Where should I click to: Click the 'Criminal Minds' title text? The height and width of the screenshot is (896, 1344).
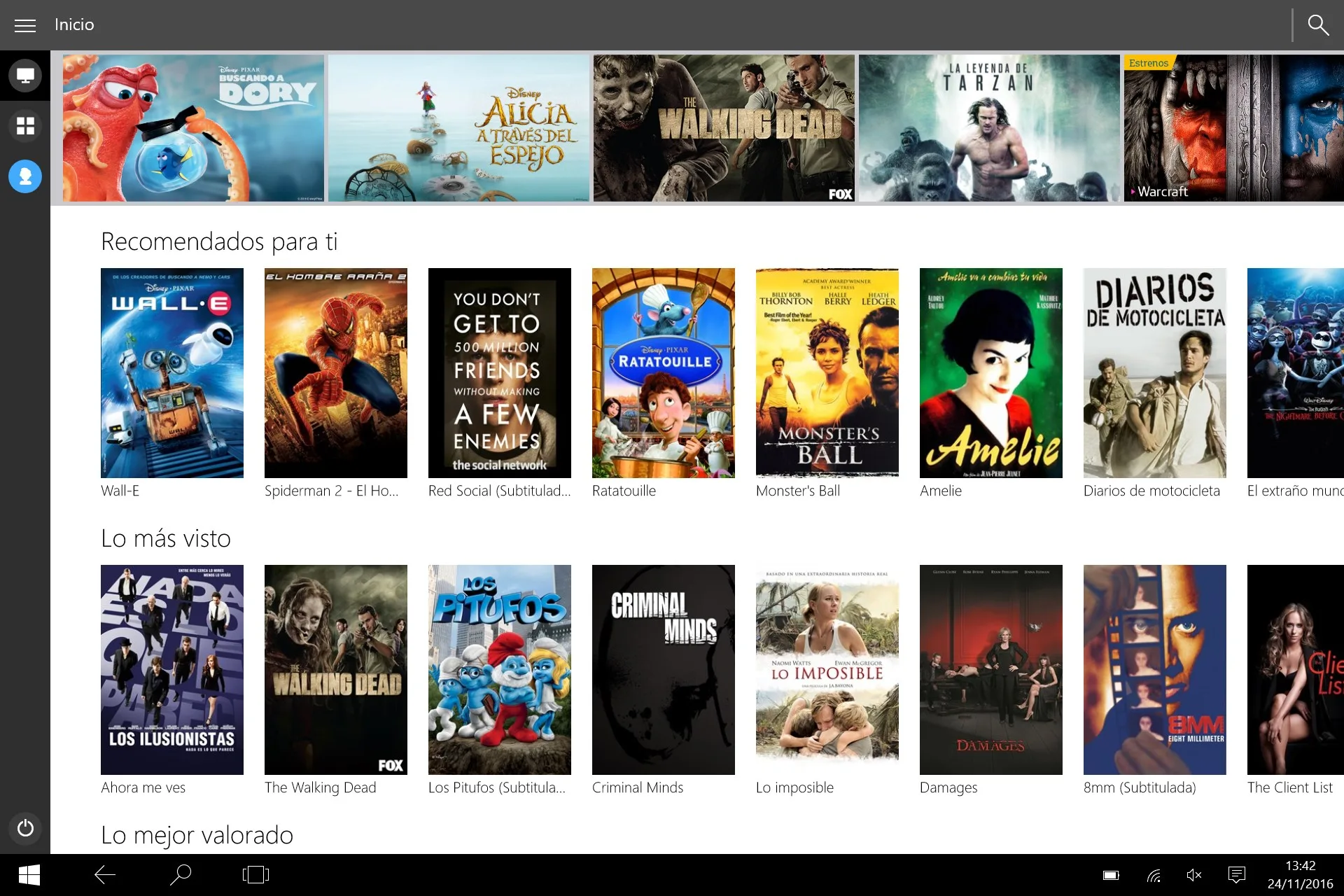(638, 787)
